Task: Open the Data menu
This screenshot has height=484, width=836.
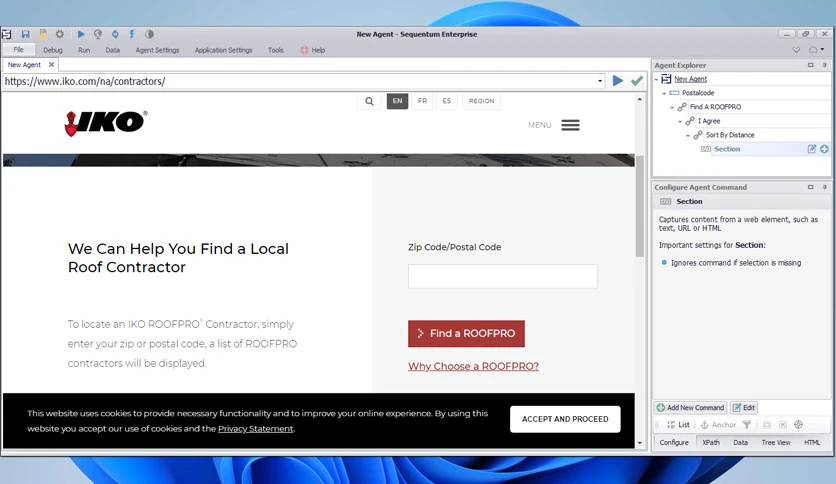Action: [112, 50]
